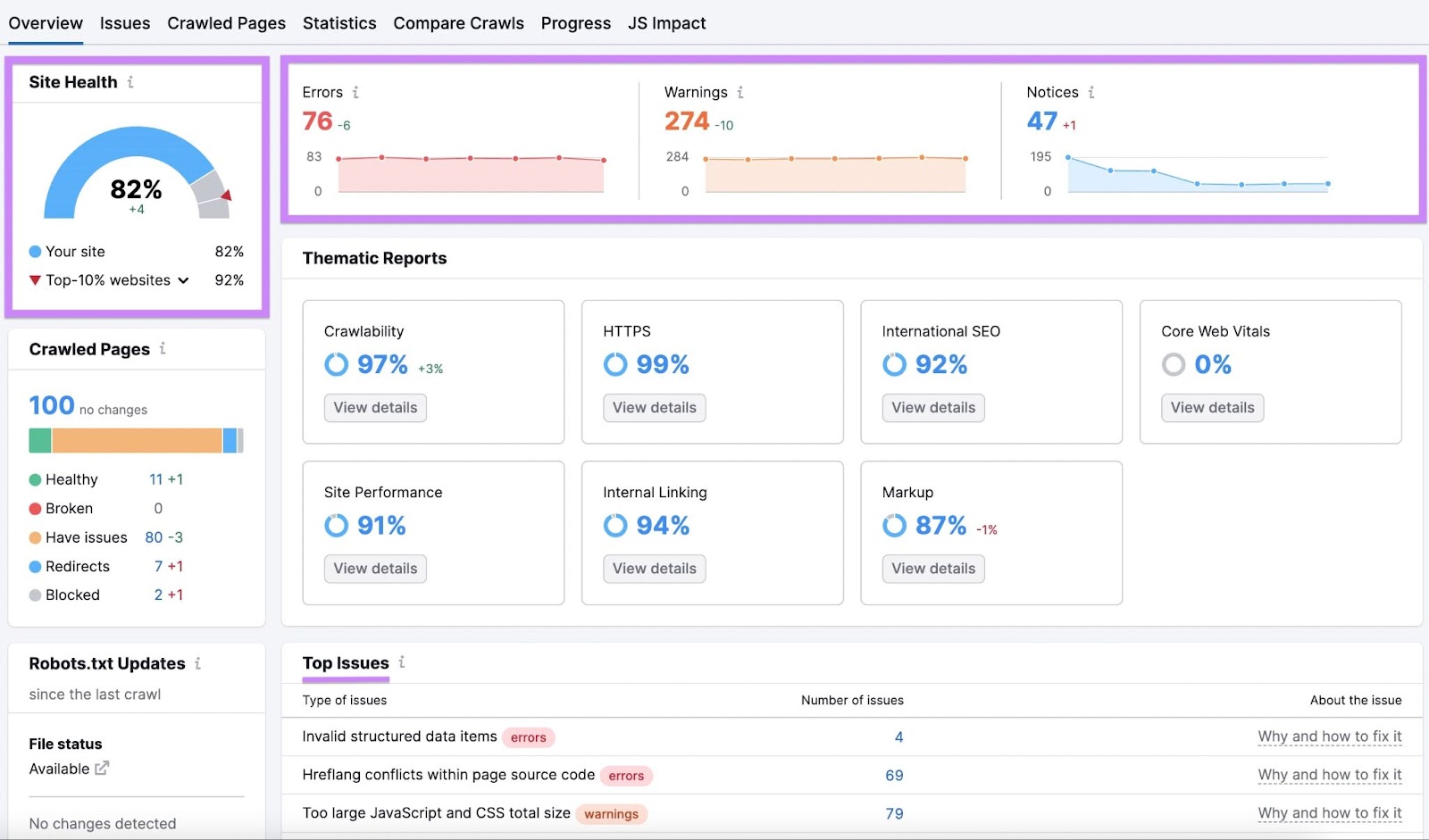Click the Crawled Pages info icon

163,349
